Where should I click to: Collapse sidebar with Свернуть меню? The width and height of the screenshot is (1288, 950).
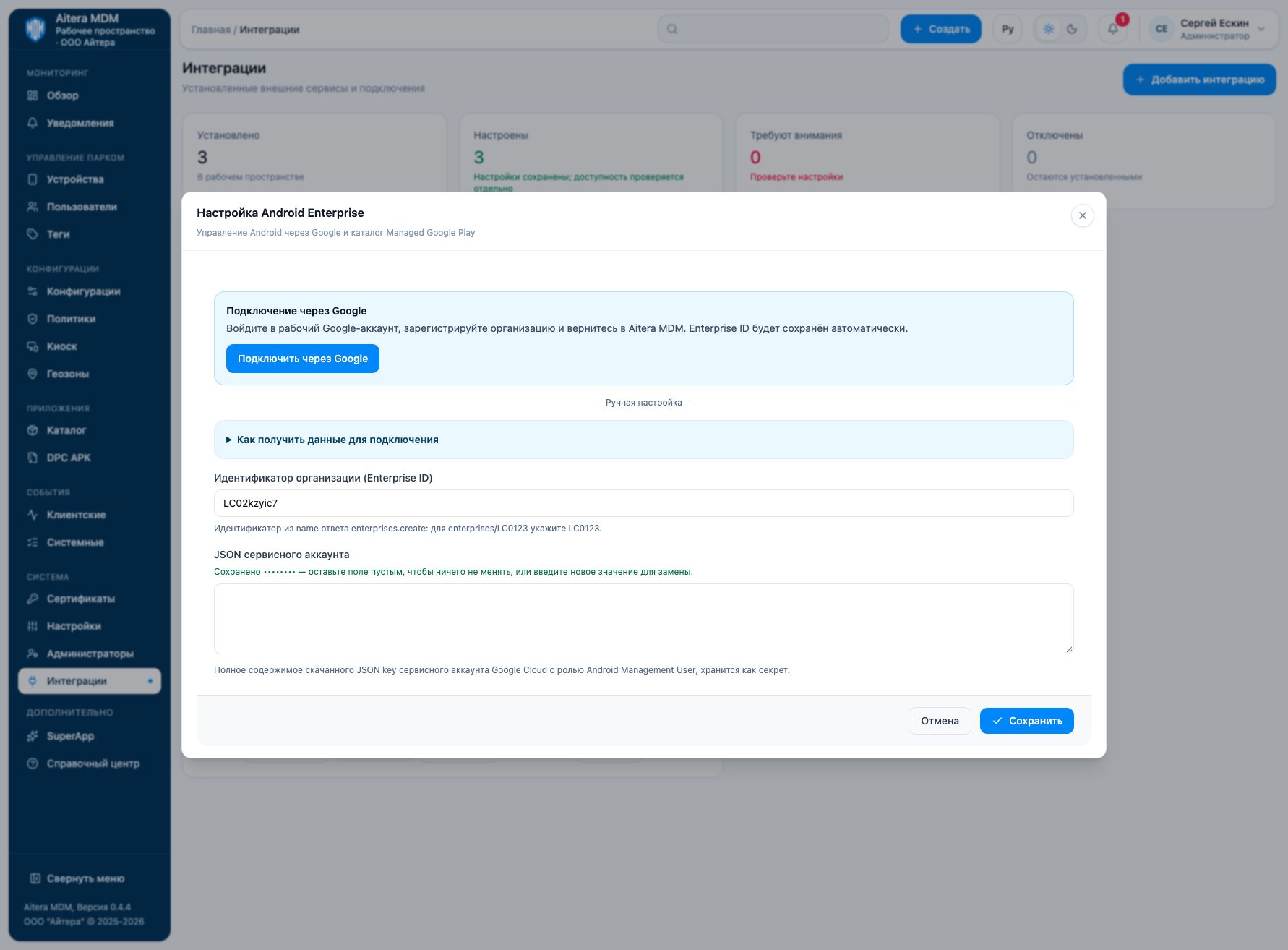point(77,878)
